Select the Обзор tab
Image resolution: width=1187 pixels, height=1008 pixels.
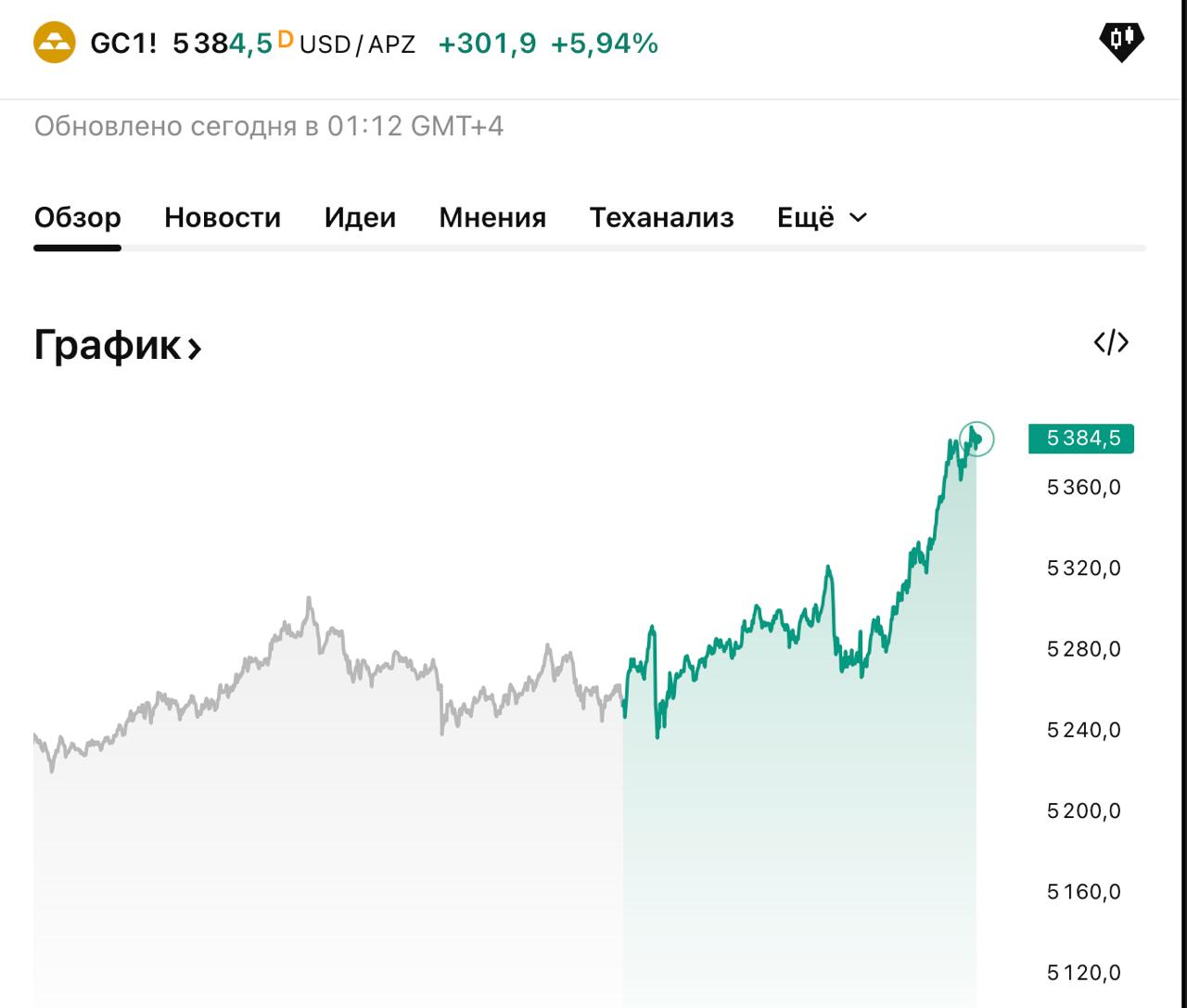[77, 217]
